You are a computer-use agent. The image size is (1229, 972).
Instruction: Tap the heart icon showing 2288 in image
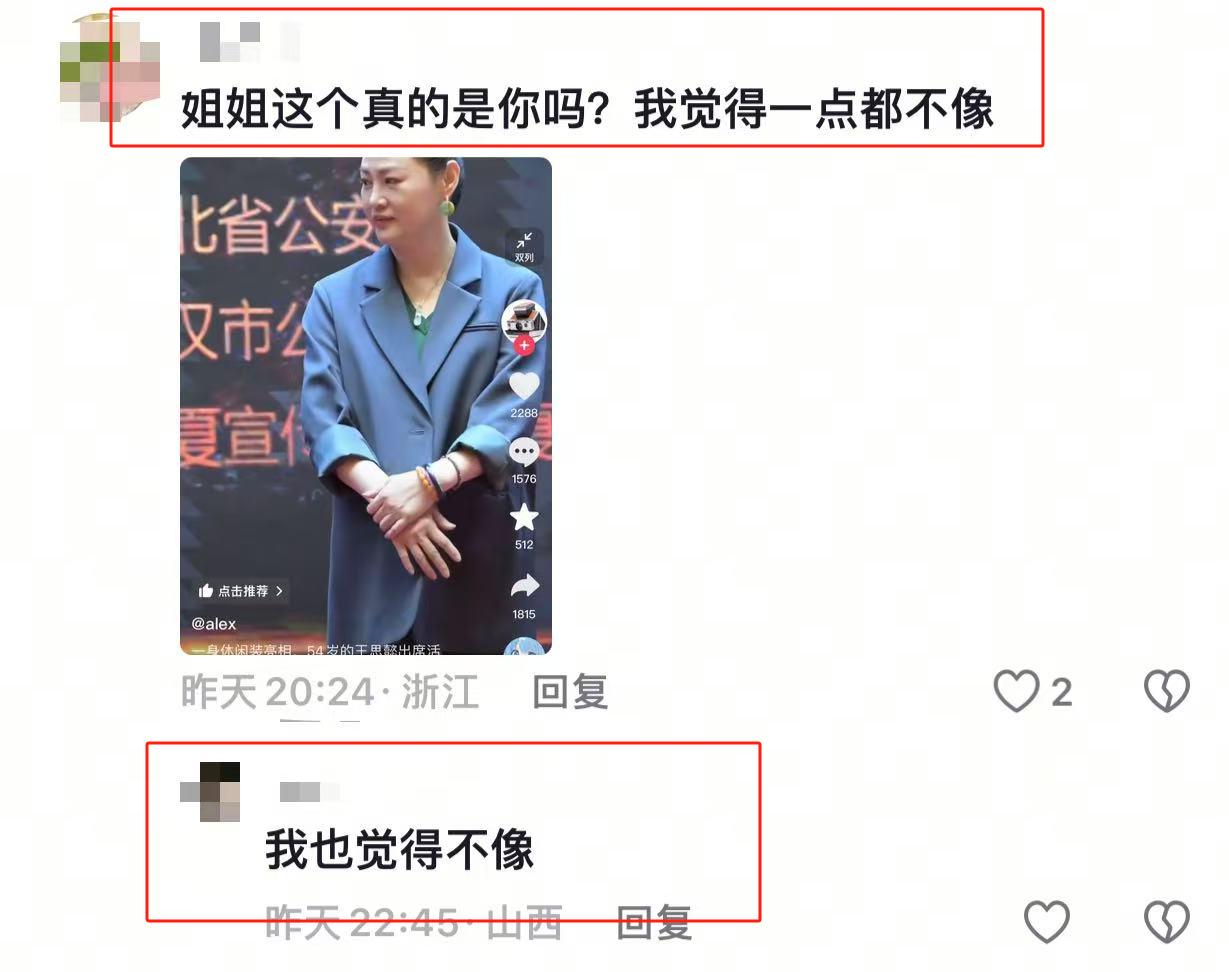tap(524, 386)
